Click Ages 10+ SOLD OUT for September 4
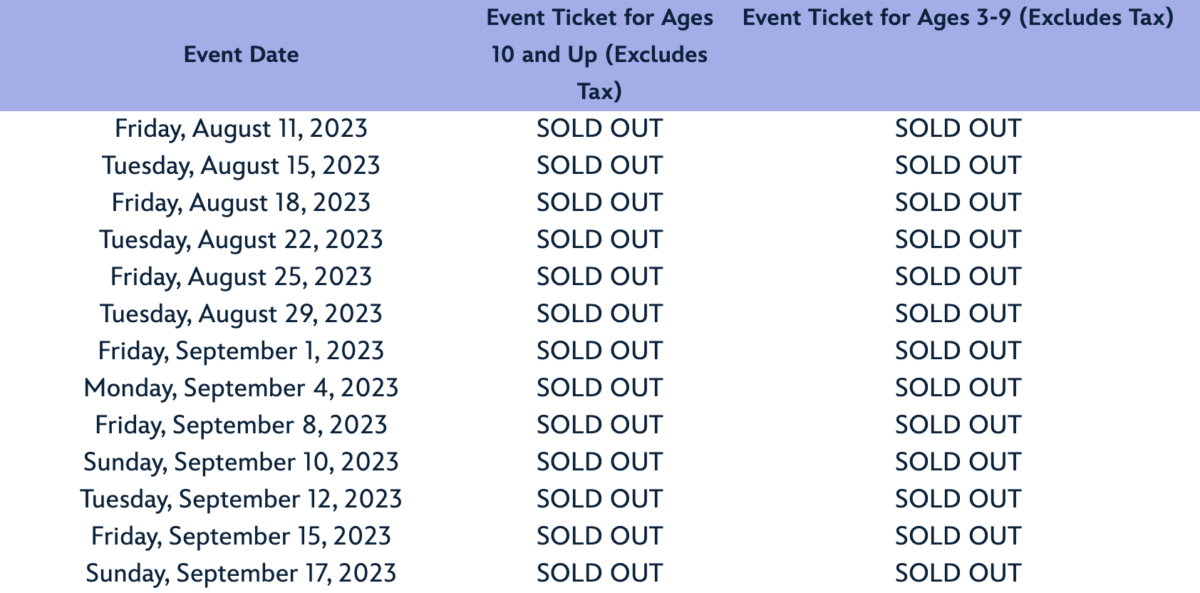The image size is (1200, 593). pyautogui.click(x=599, y=388)
